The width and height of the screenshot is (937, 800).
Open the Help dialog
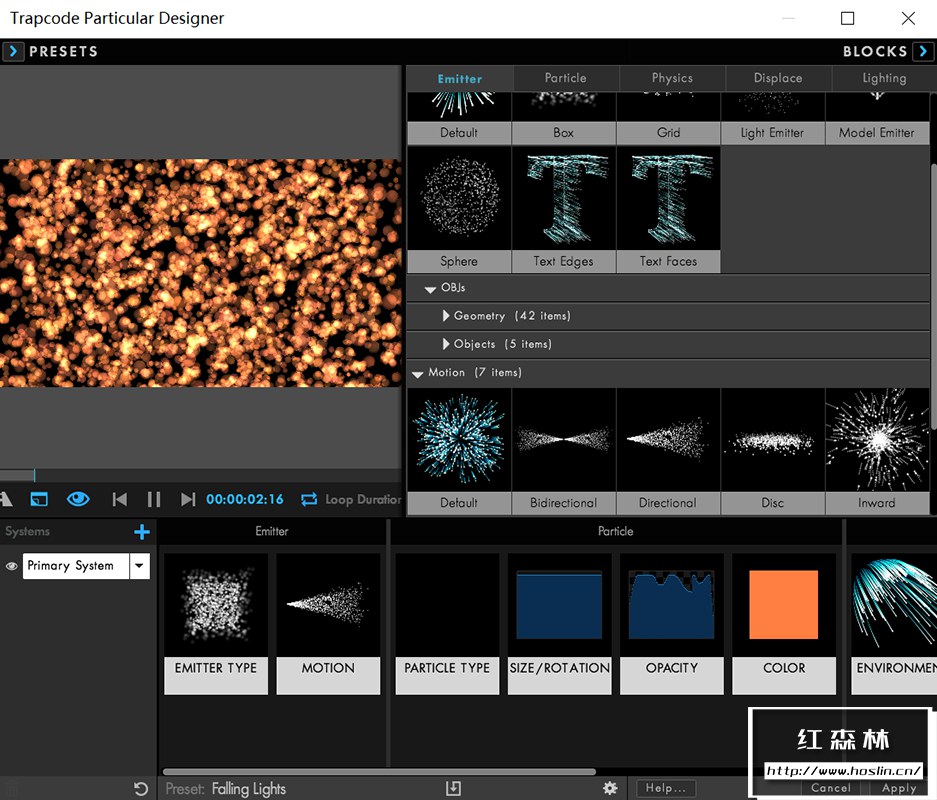point(665,788)
